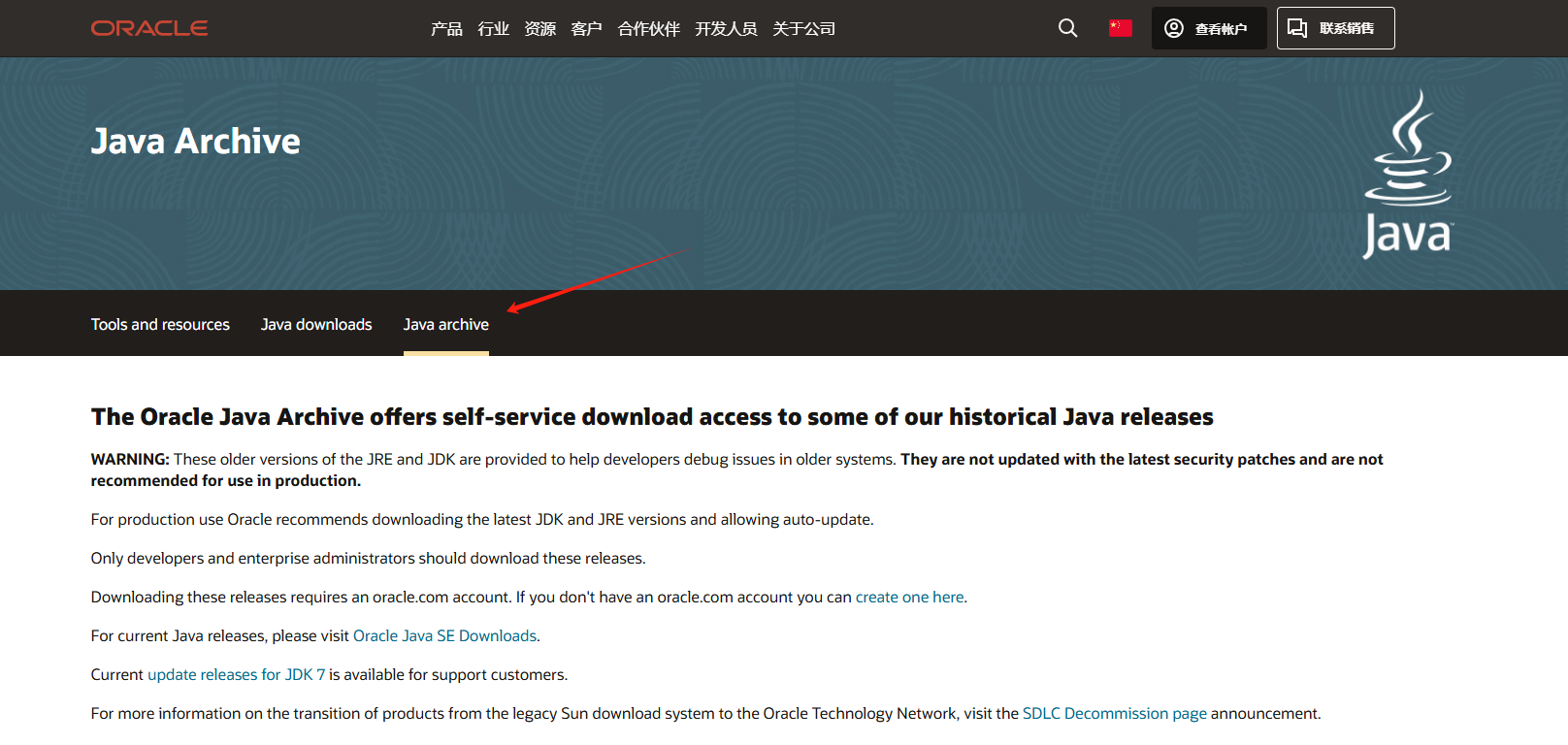Click the Java coffee cup logo
Viewport: 1568px width, 745px height.
click(1407, 175)
